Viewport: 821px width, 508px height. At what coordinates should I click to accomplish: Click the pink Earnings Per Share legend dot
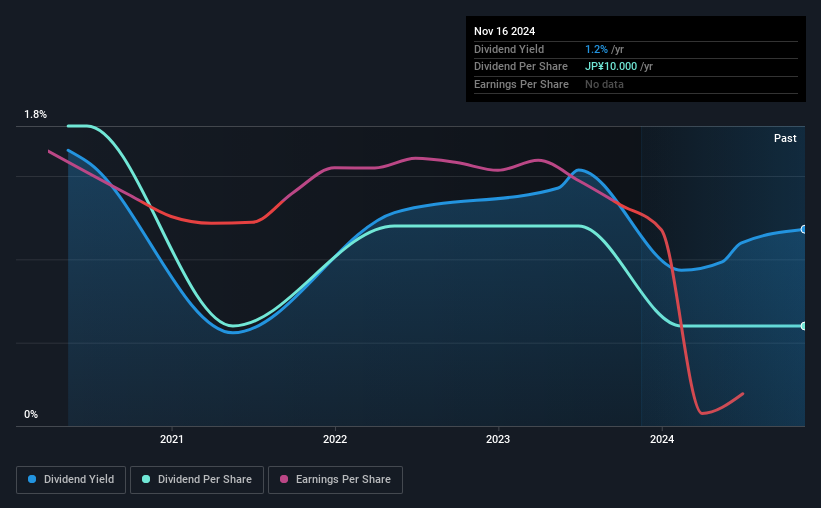284,479
